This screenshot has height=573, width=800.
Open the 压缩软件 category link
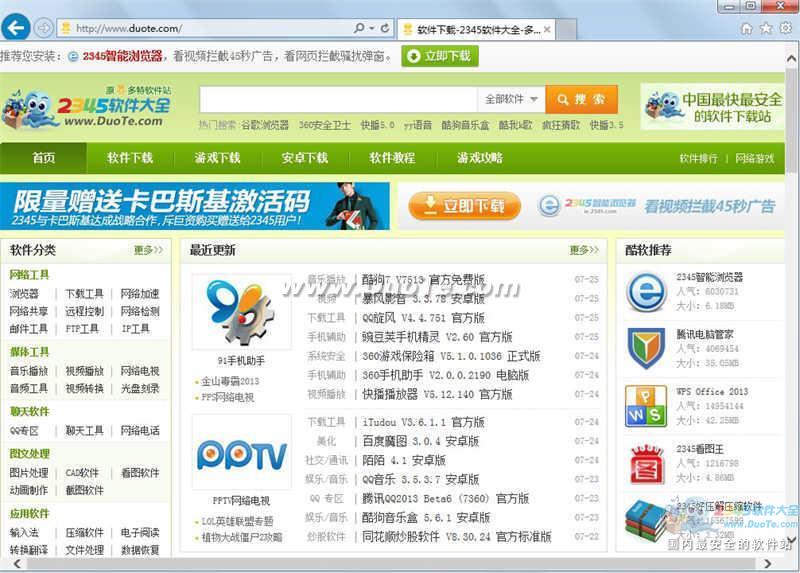coord(84,533)
